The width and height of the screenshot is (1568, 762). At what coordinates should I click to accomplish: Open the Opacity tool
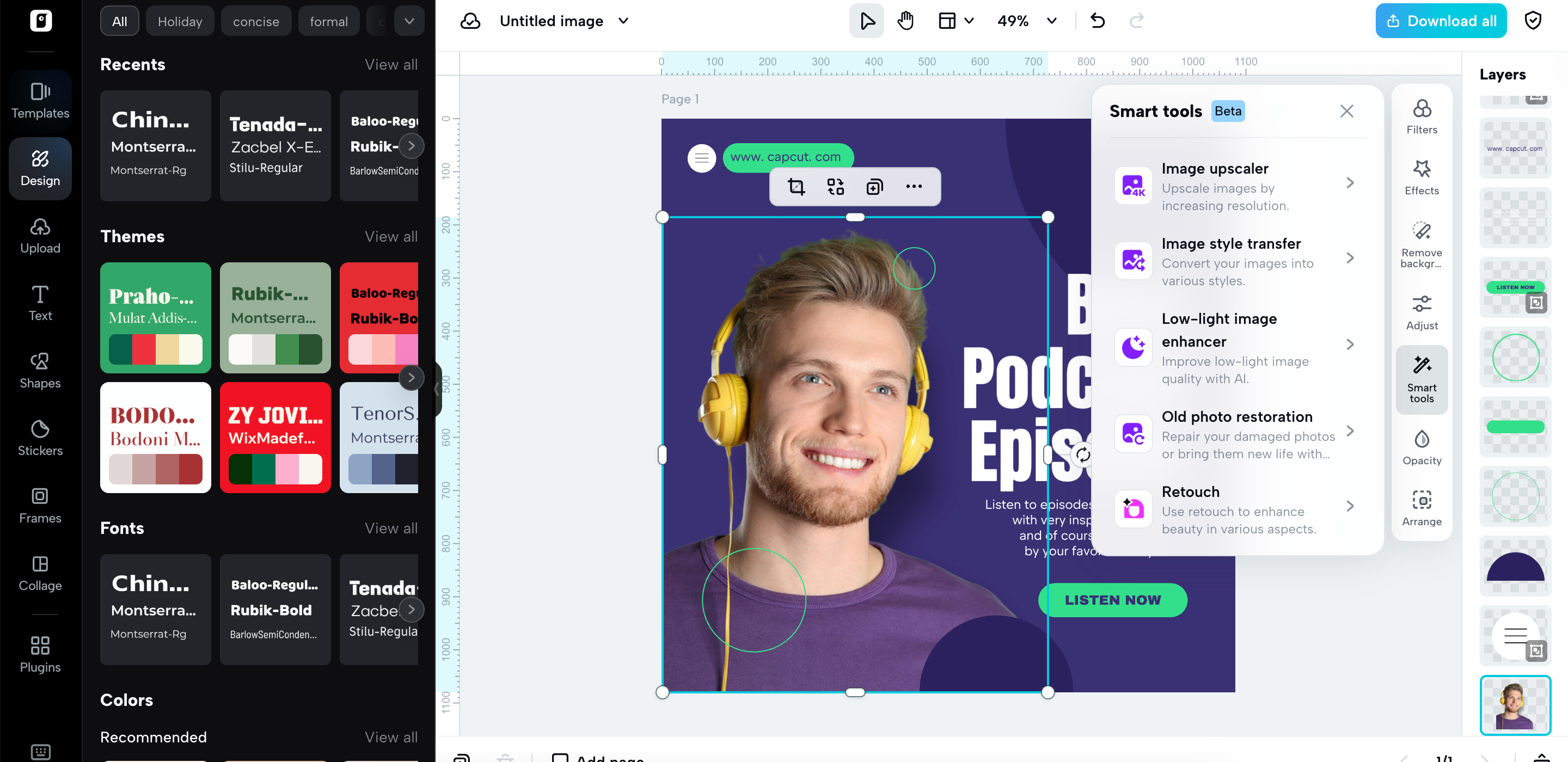[1422, 448]
